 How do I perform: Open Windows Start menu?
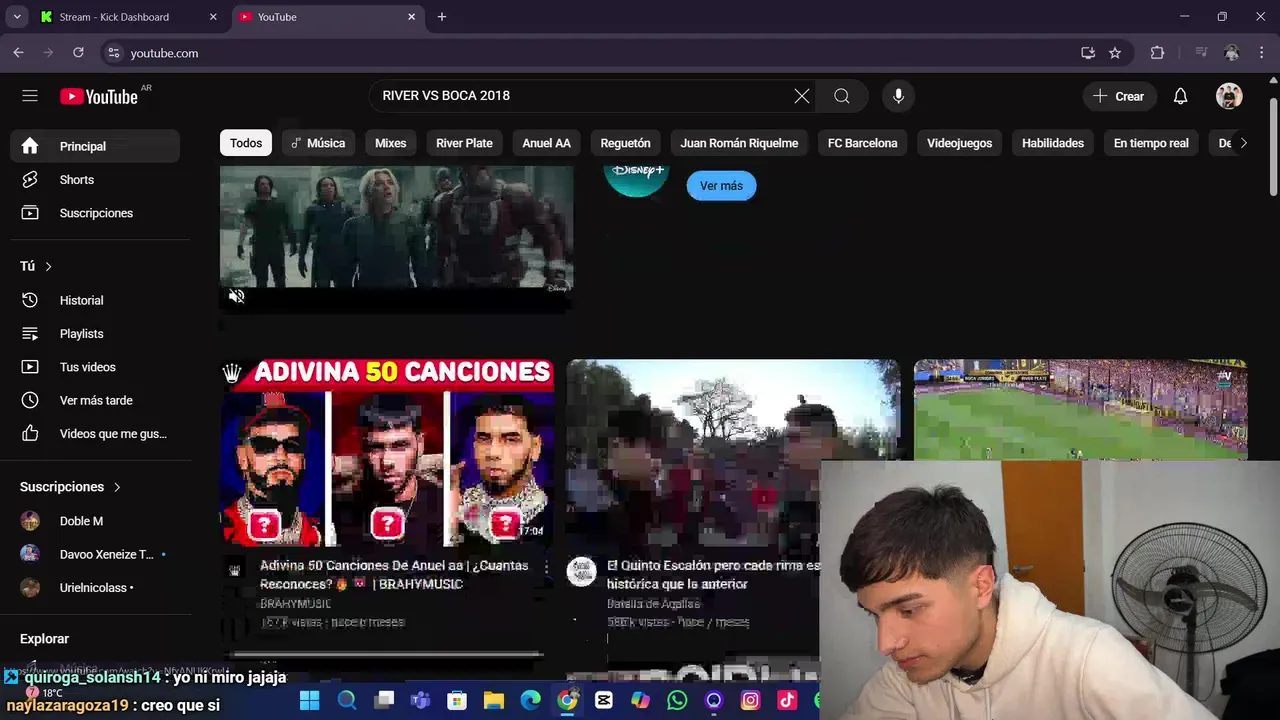[309, 701]
